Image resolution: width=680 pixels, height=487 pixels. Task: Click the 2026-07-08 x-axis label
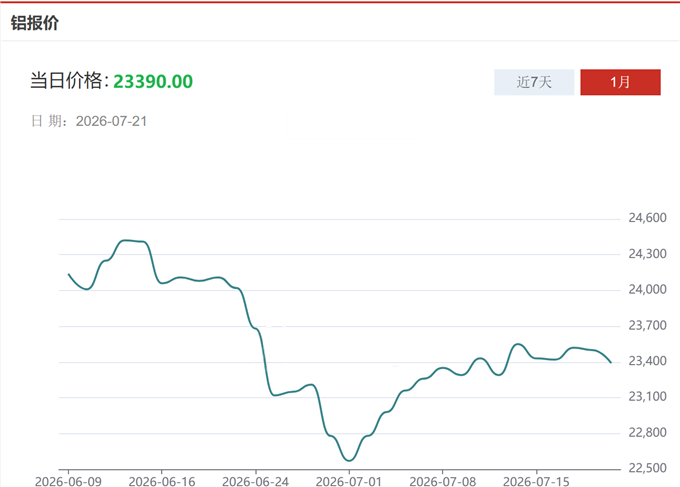pos(443,481)
